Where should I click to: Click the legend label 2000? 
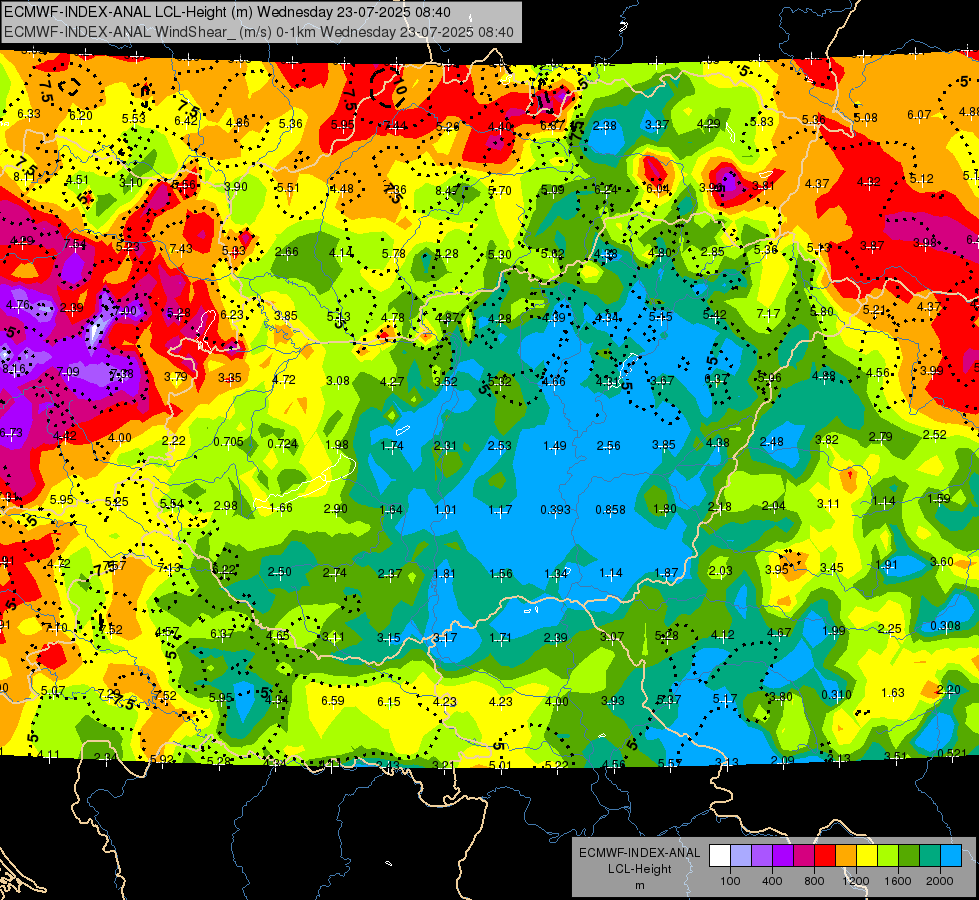click(x=940, y=881)
